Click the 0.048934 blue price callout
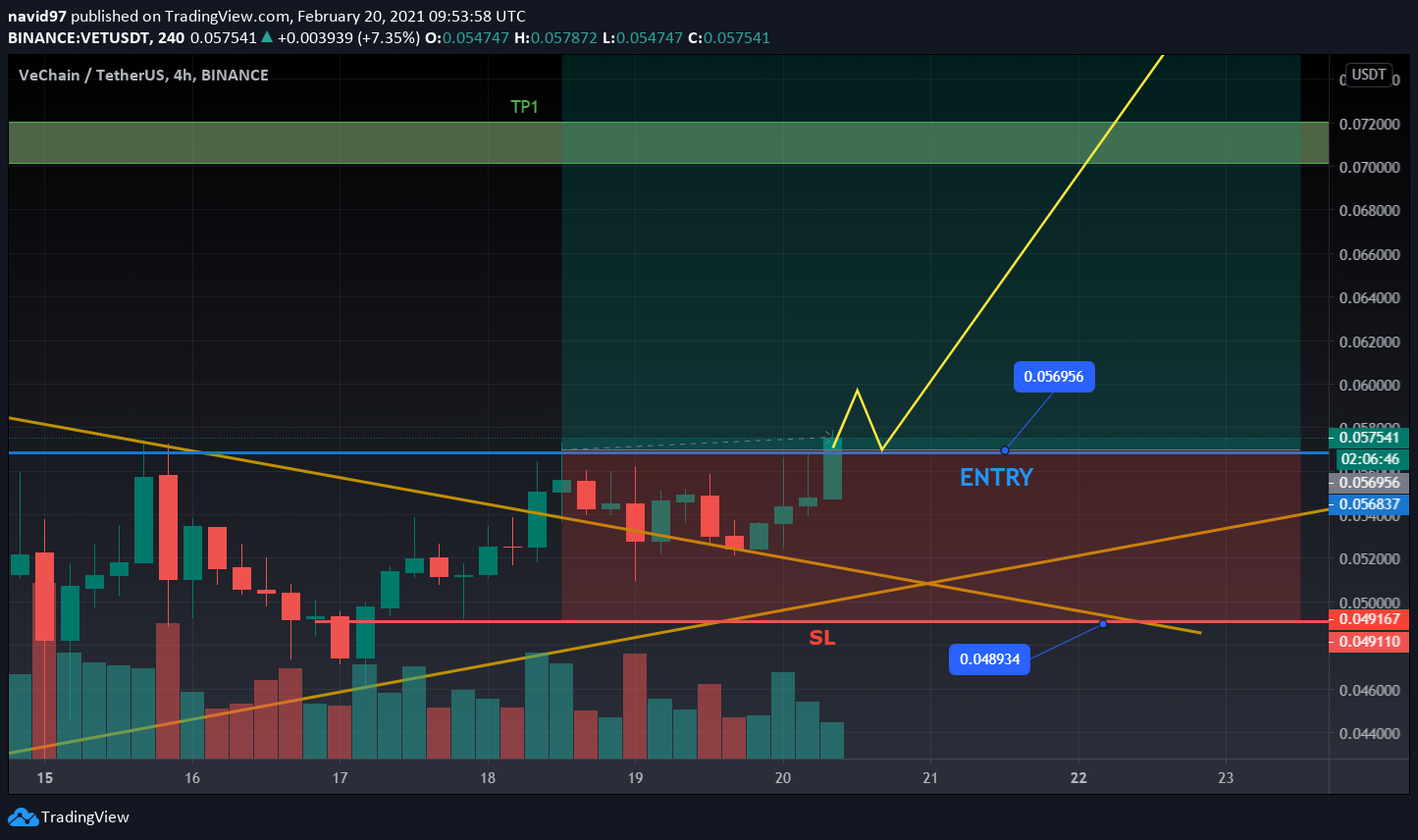Image resolution: width=1418 pixels, height=840 pixels. [990, 658]
